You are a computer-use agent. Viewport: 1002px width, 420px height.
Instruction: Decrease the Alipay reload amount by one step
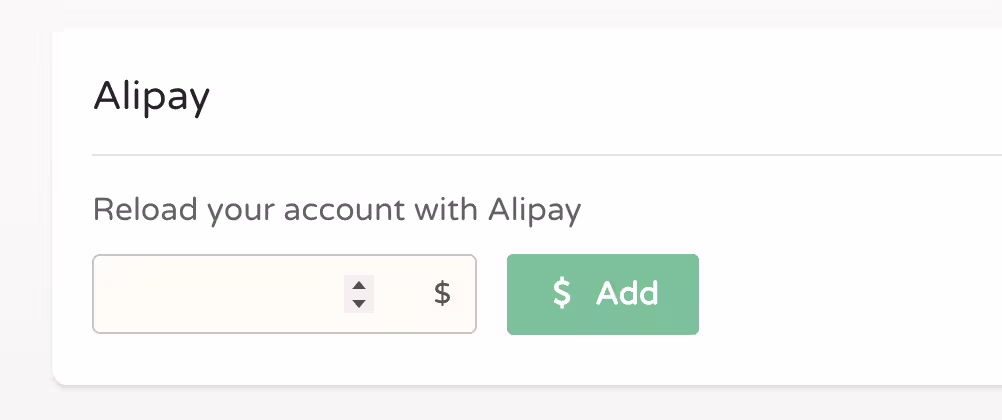(x=359, y=303)
